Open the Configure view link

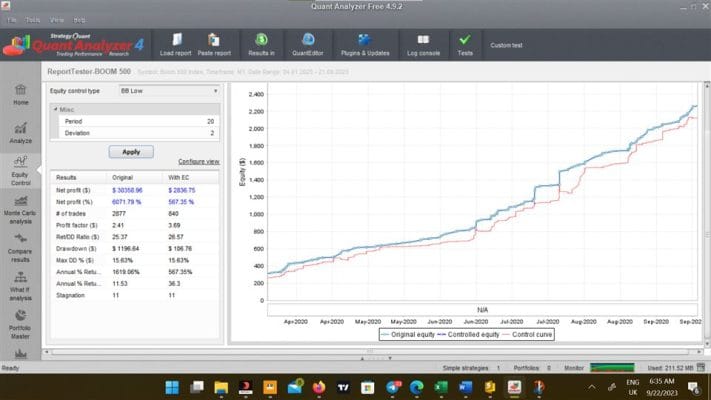tap(199, 161)
